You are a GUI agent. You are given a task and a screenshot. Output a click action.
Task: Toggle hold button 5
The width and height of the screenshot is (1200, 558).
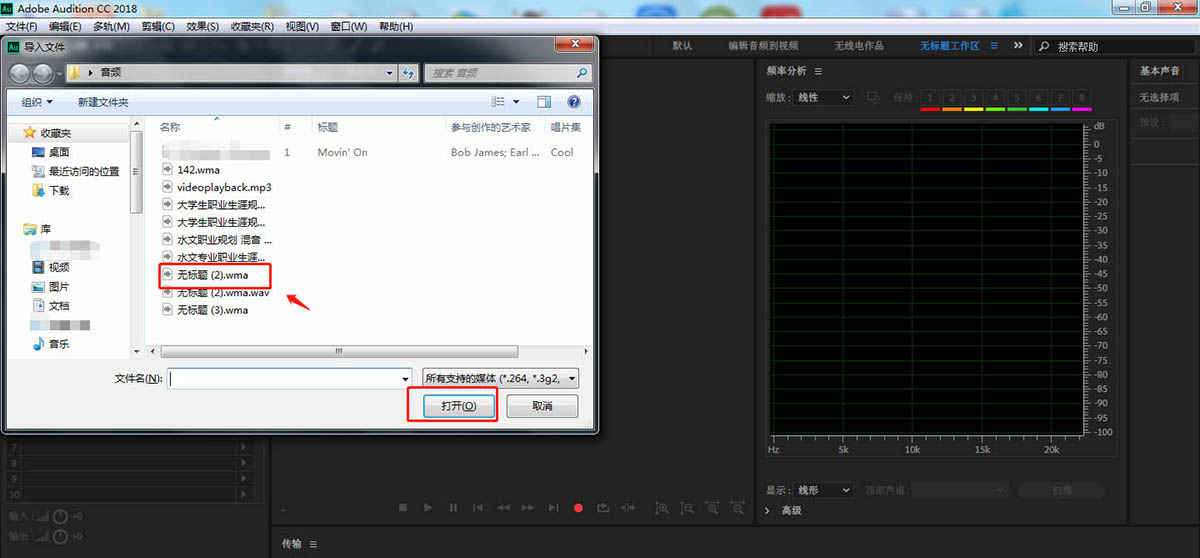click(1016, 97)
